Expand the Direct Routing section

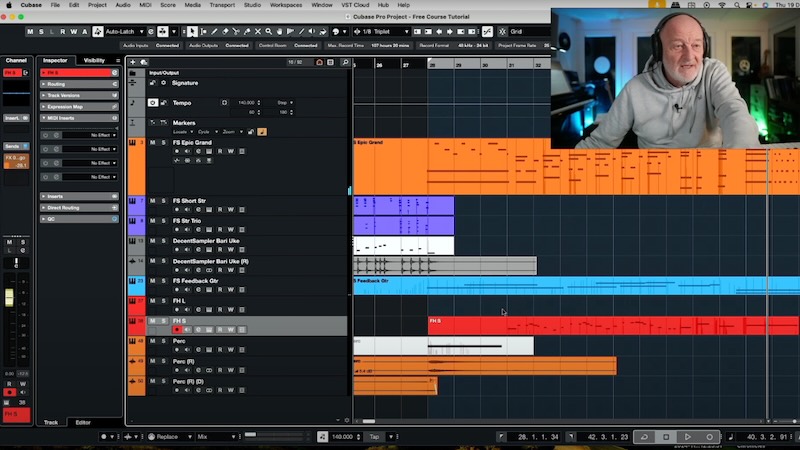pos(79,208)
